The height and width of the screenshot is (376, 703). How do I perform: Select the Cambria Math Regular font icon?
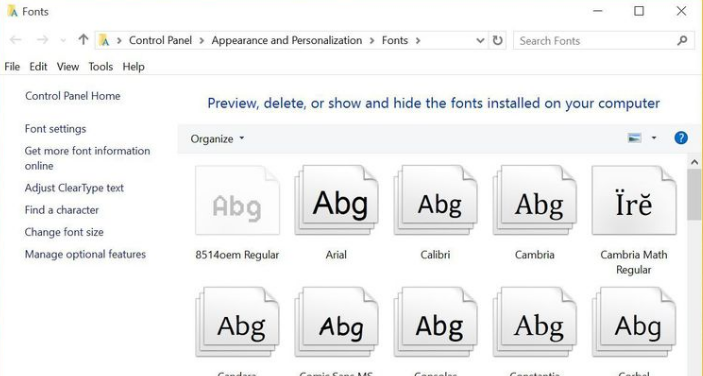[x=634, y=200]
